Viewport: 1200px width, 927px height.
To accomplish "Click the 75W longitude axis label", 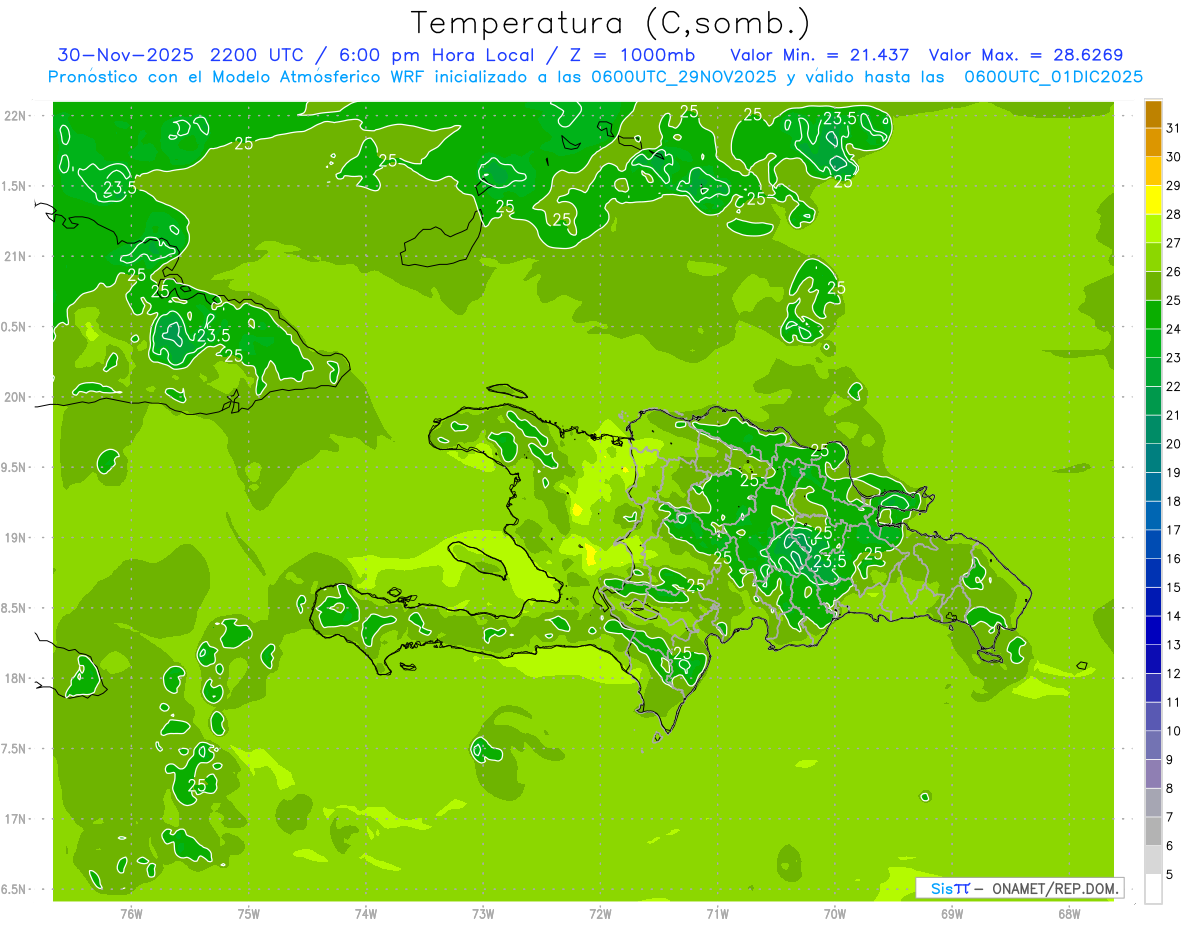I will pyautogui.click(x=249, y=913).
